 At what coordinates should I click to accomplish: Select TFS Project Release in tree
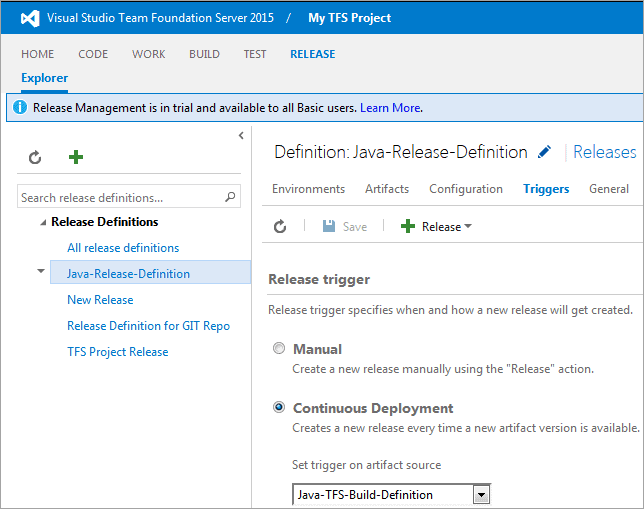tap(117, 352)
